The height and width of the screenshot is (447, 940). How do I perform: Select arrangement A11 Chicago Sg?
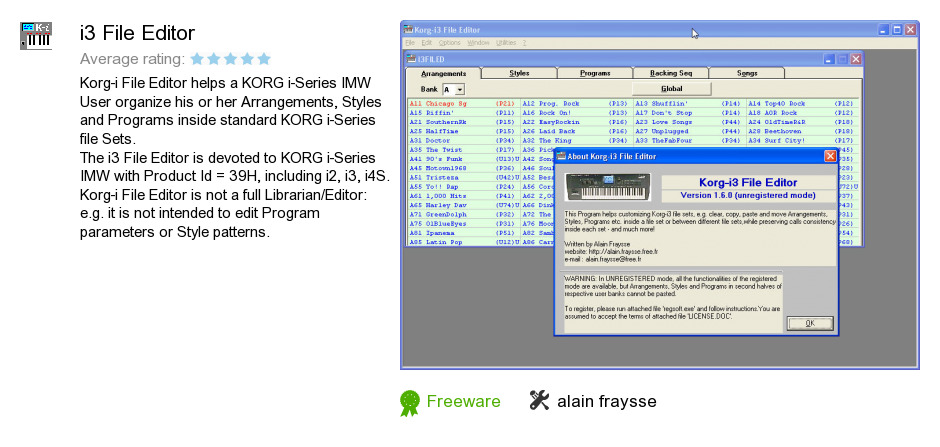pyautogui.click(x=463, y=104)
